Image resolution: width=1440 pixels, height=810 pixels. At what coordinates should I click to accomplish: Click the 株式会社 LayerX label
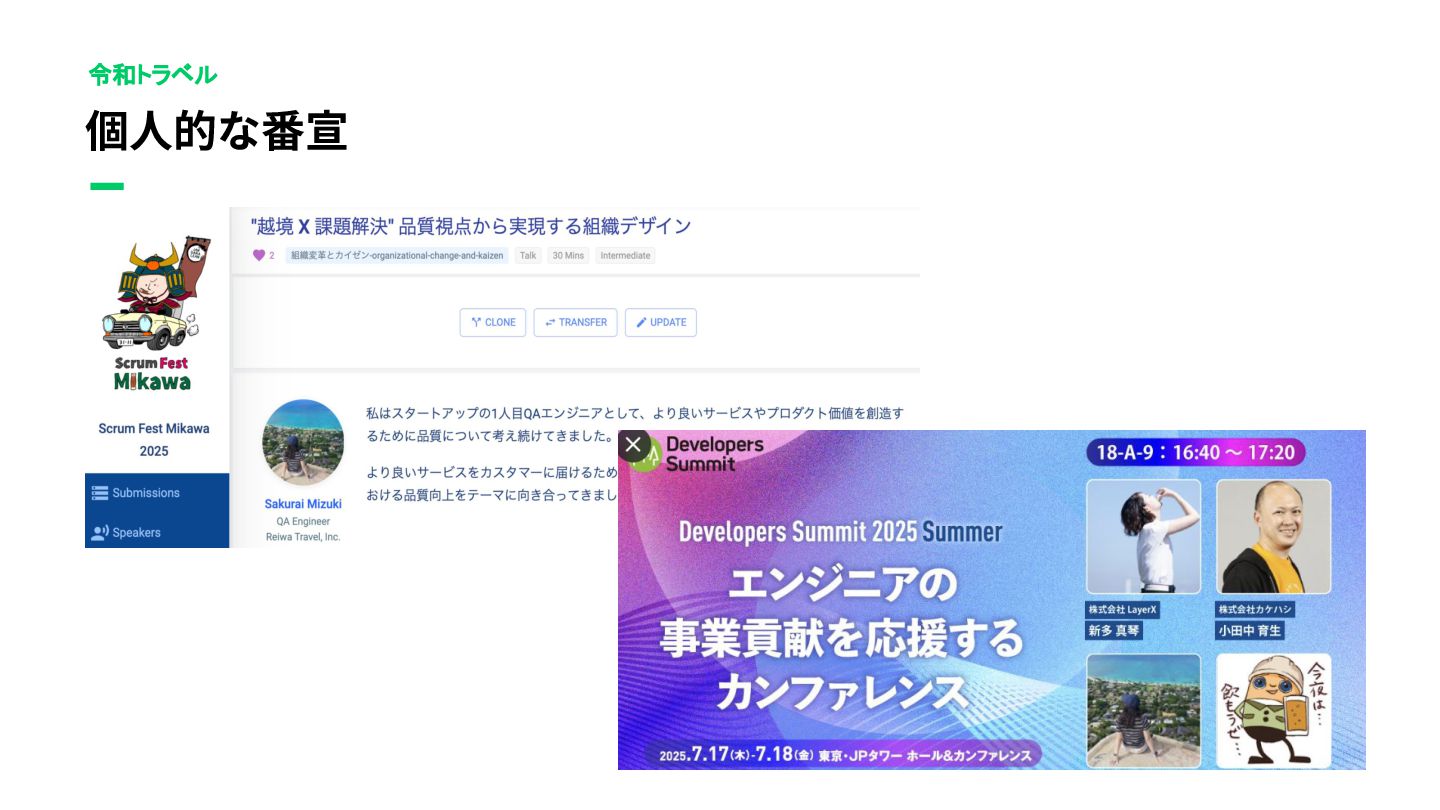point(1123,609)
